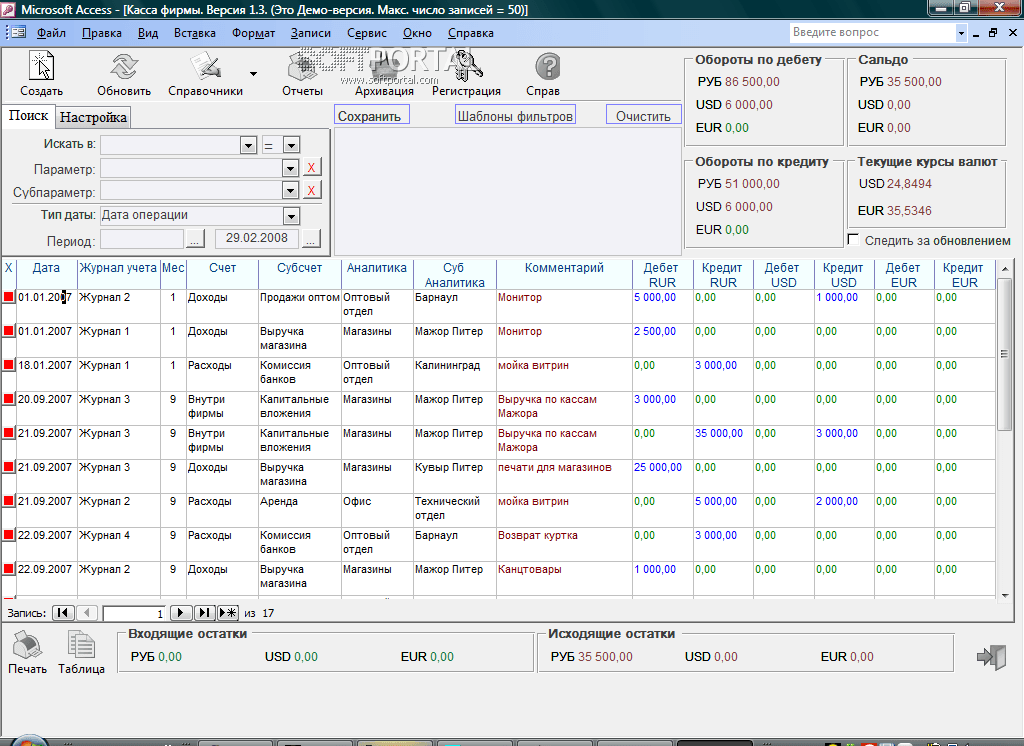
Task: Click the table scroll down arrow
Action: (1005, 595)
